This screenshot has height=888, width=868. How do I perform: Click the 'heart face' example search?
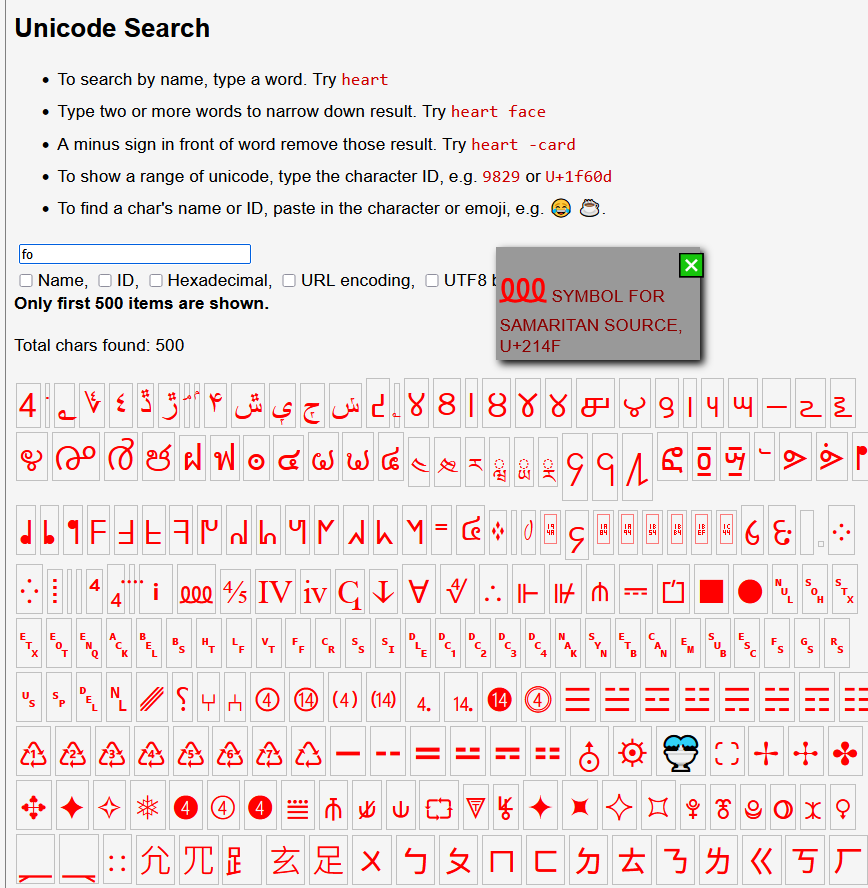pyautogui.click(x=498, y=112)
